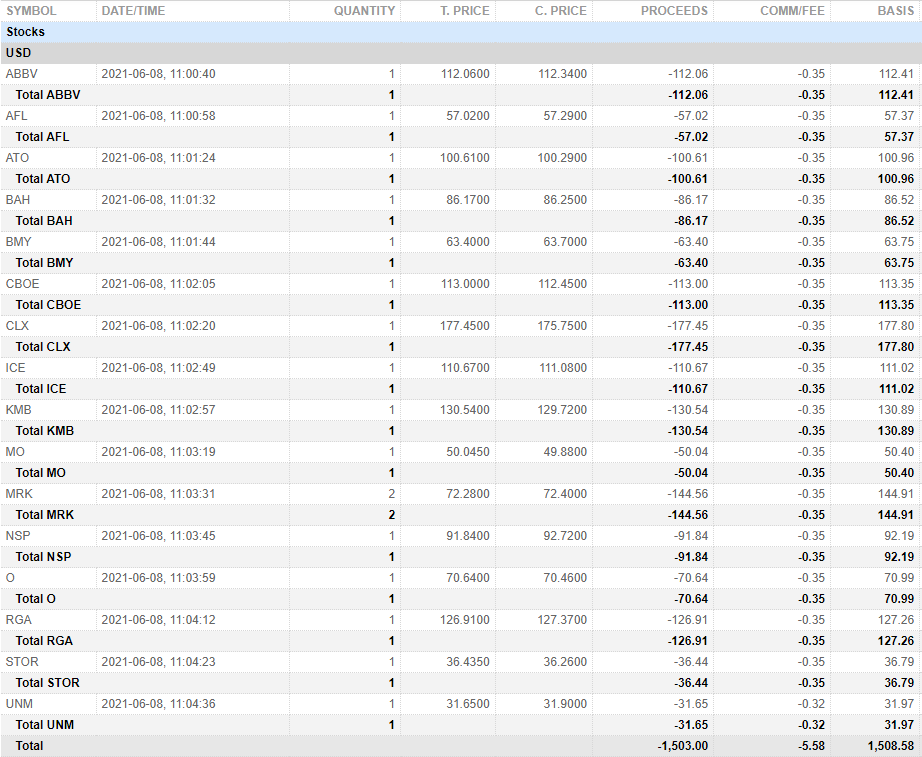Image resolution: width=922 pixels, height=757 pixels.
Task: Select RGA trade price 126.9100
Action: (x=465, y=620)
